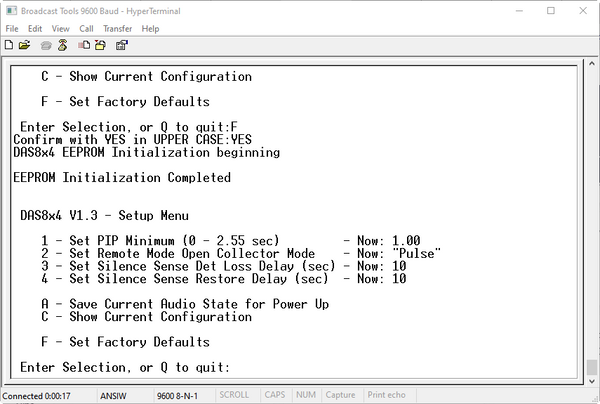The image size is (600, 404).
Task: Click the 'Now: 1.00' value
Action: pos(388,241)
